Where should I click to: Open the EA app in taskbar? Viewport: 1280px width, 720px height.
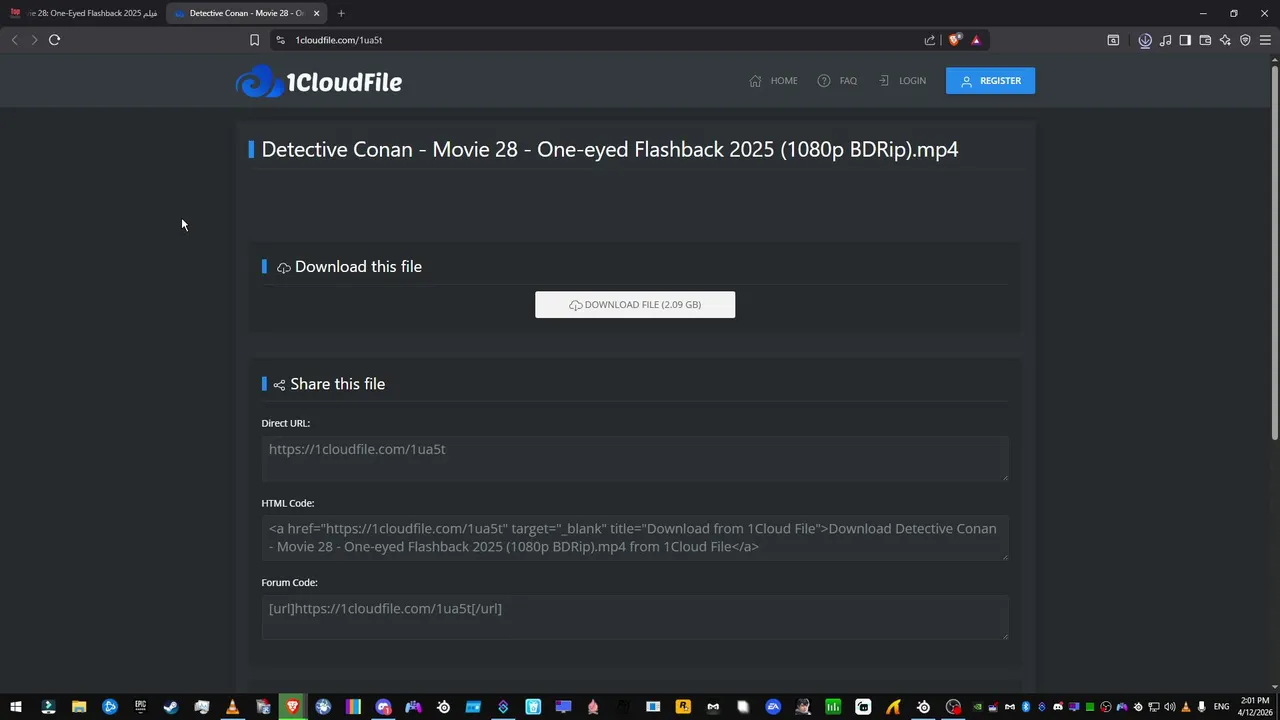[x=773, y=707]
